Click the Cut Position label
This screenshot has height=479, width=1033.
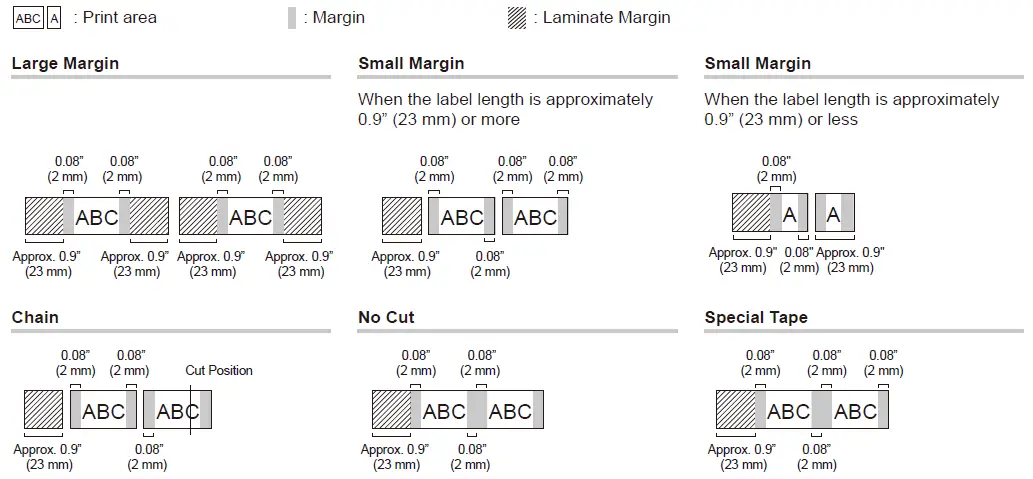pos(219,370)
